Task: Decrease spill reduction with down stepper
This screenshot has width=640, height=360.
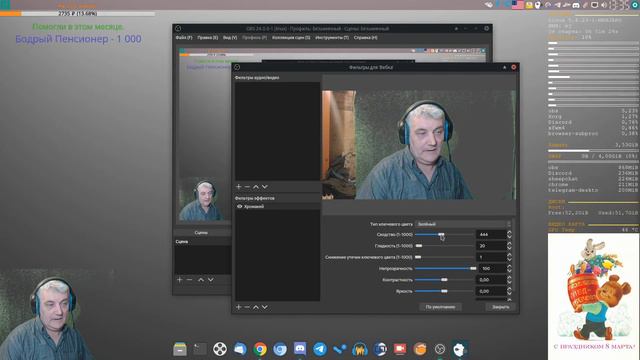Action: [x=509, y=259]
